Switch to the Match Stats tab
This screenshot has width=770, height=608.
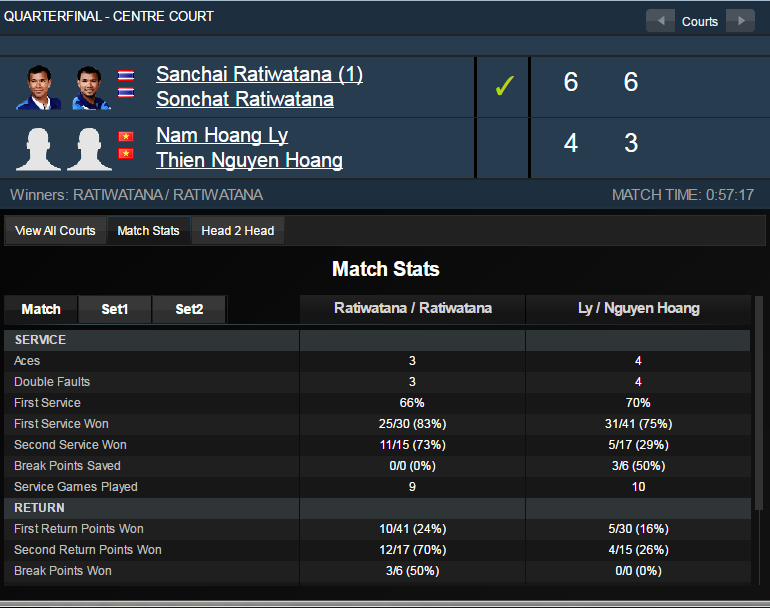pyautogui.click(x=148, y=231)
